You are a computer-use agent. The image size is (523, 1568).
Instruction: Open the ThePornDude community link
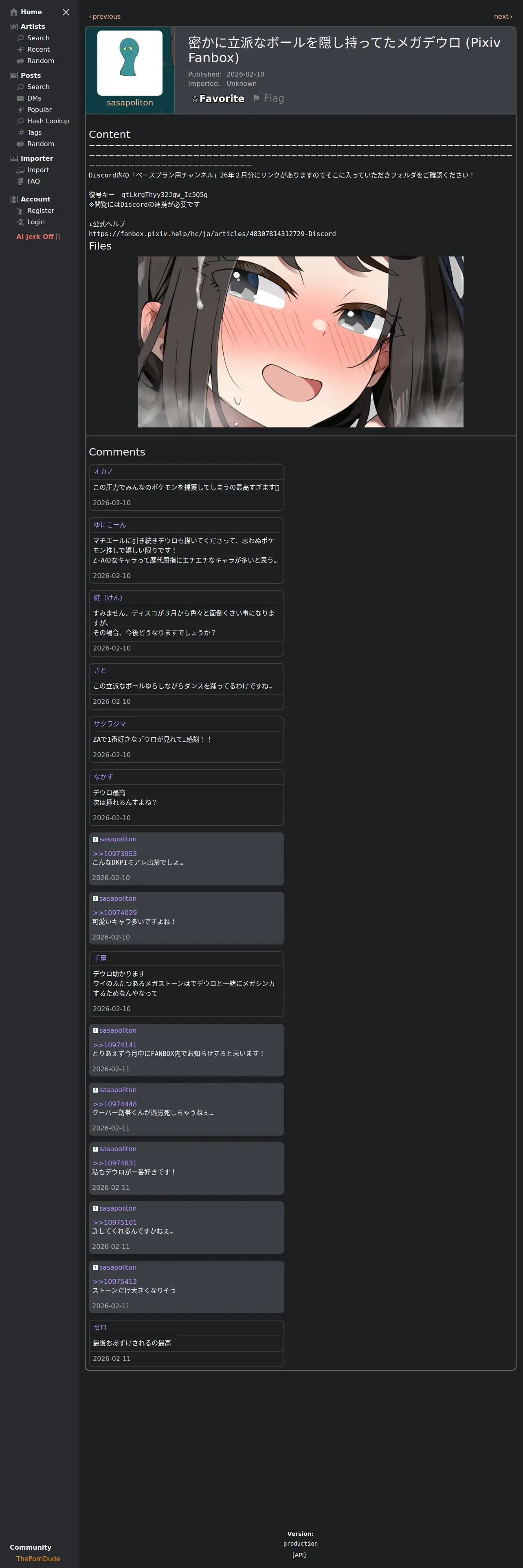(38, 1559)
